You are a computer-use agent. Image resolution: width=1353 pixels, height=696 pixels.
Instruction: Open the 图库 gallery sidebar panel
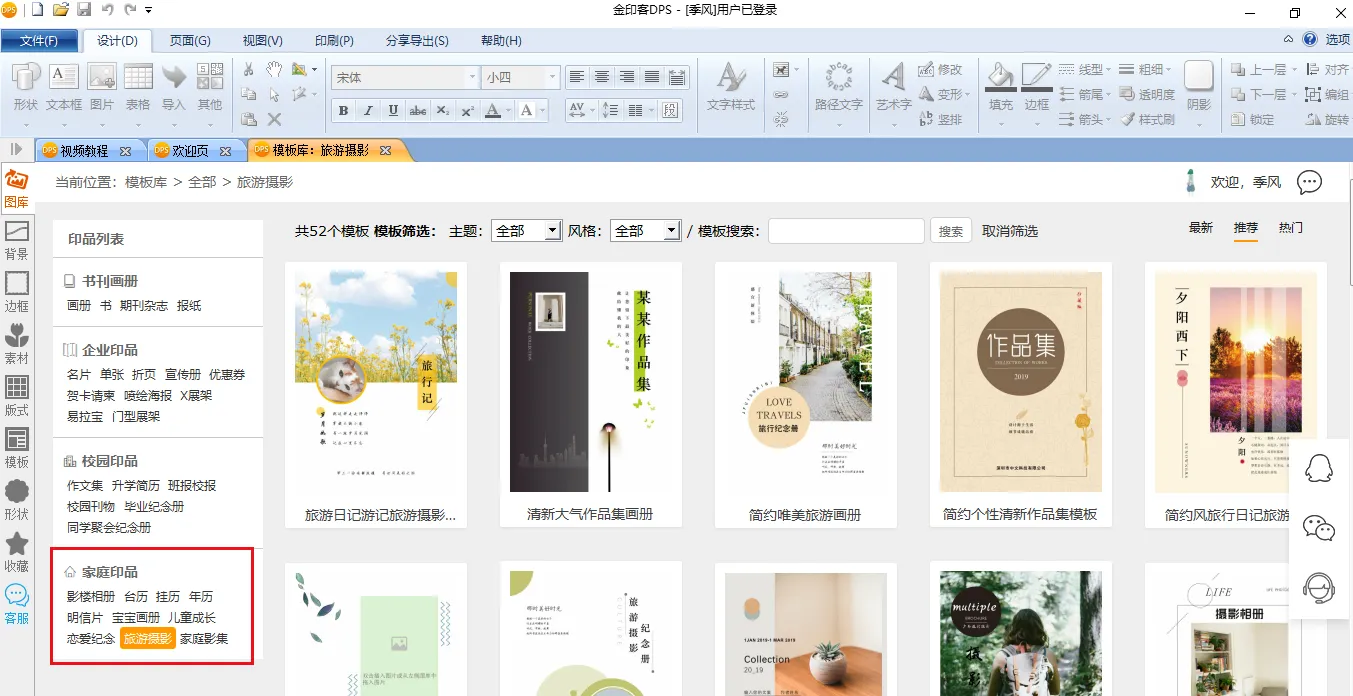pos(16,189)
